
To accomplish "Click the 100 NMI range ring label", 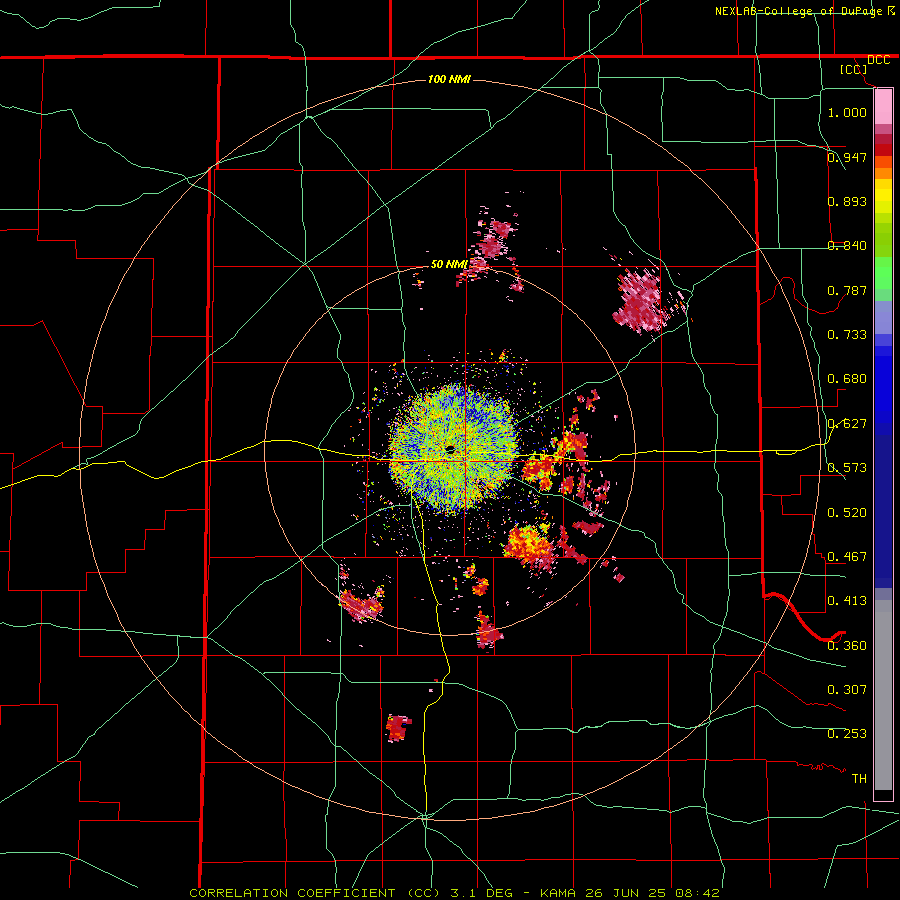I will (x=449, y=79).
